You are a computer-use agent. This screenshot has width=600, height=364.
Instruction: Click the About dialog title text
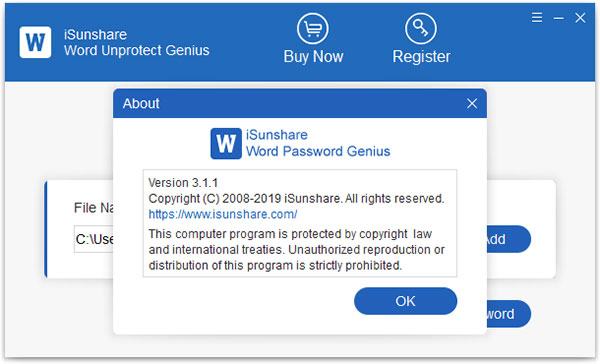coord(141,103)
